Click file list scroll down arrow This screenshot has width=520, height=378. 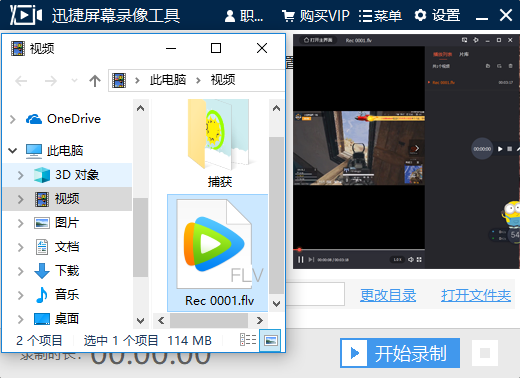point(276,304)
